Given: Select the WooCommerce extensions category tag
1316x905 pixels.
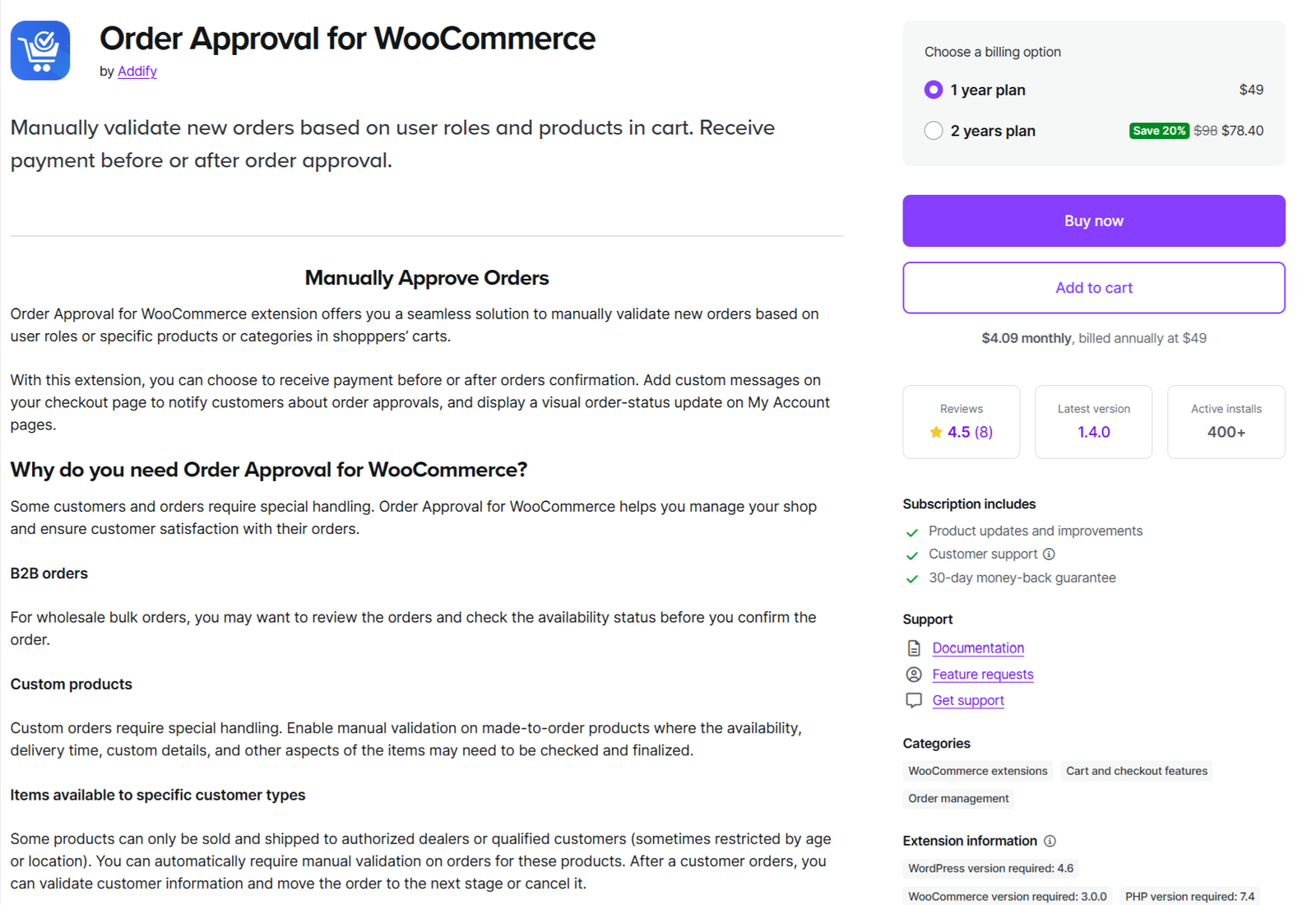Looking at the screenshot, I should point(977,771).
